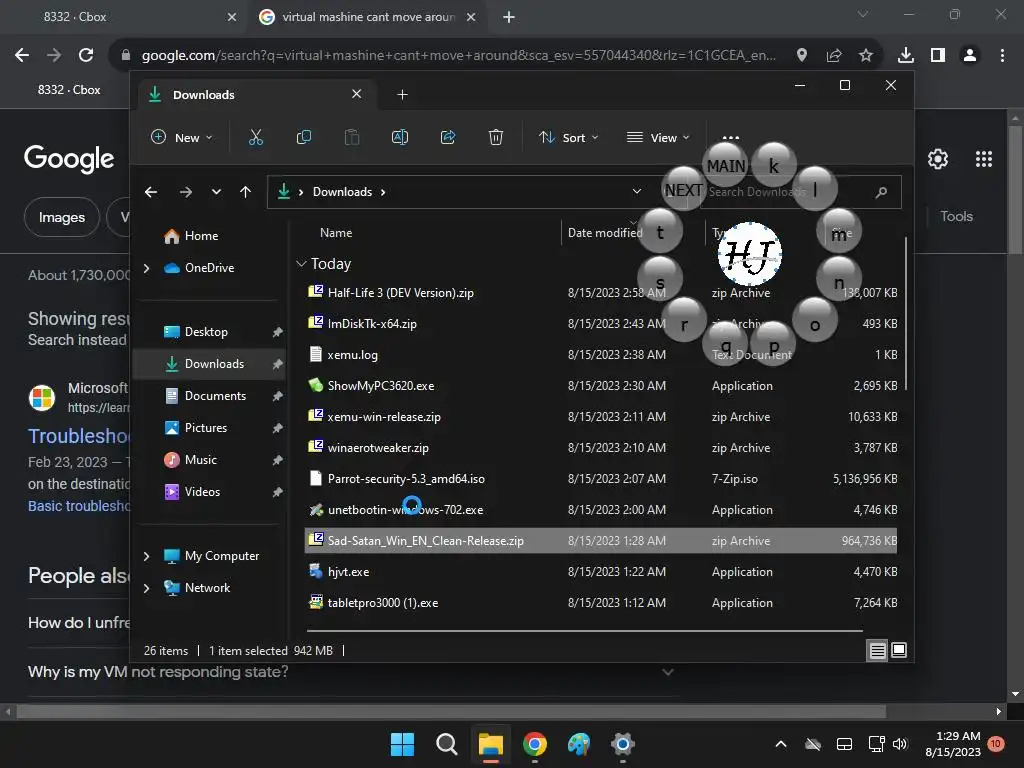Expand the My Computer tree node

point(146,556)
